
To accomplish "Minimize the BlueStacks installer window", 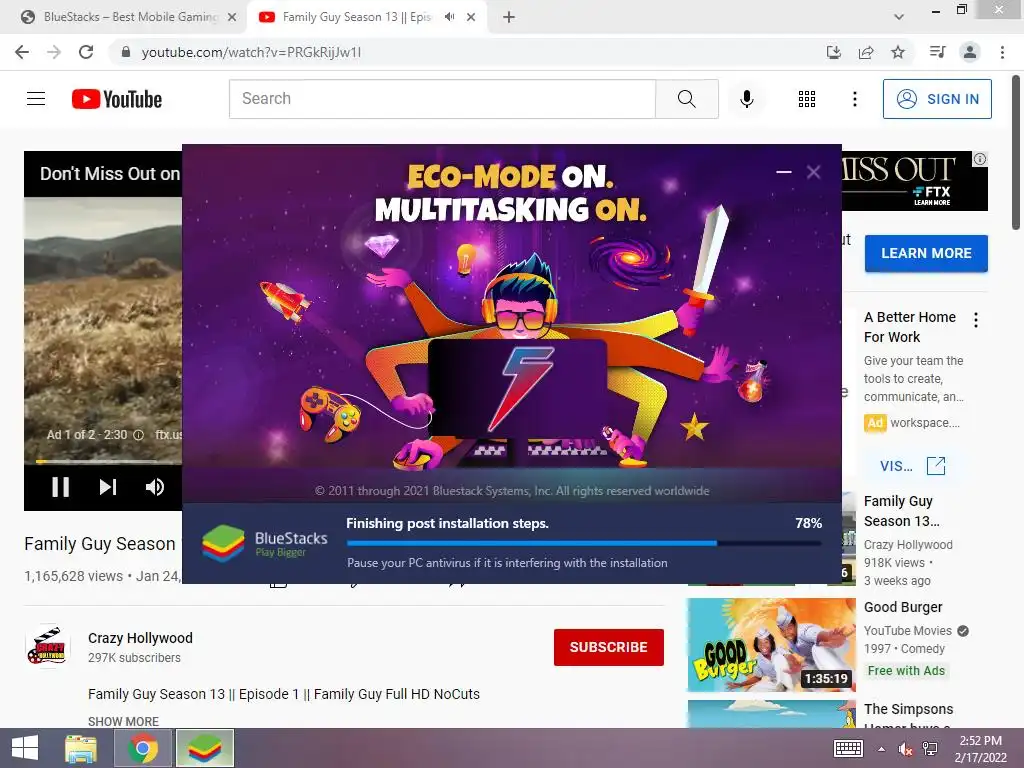I will (x=784, y=172).
